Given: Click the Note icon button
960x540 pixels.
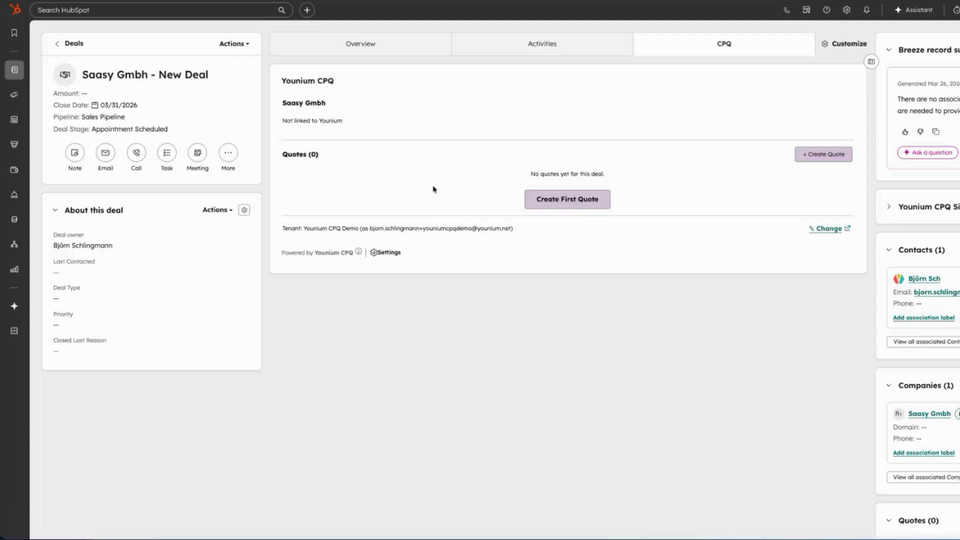Looking at the screenshot, I should [75, 153].
